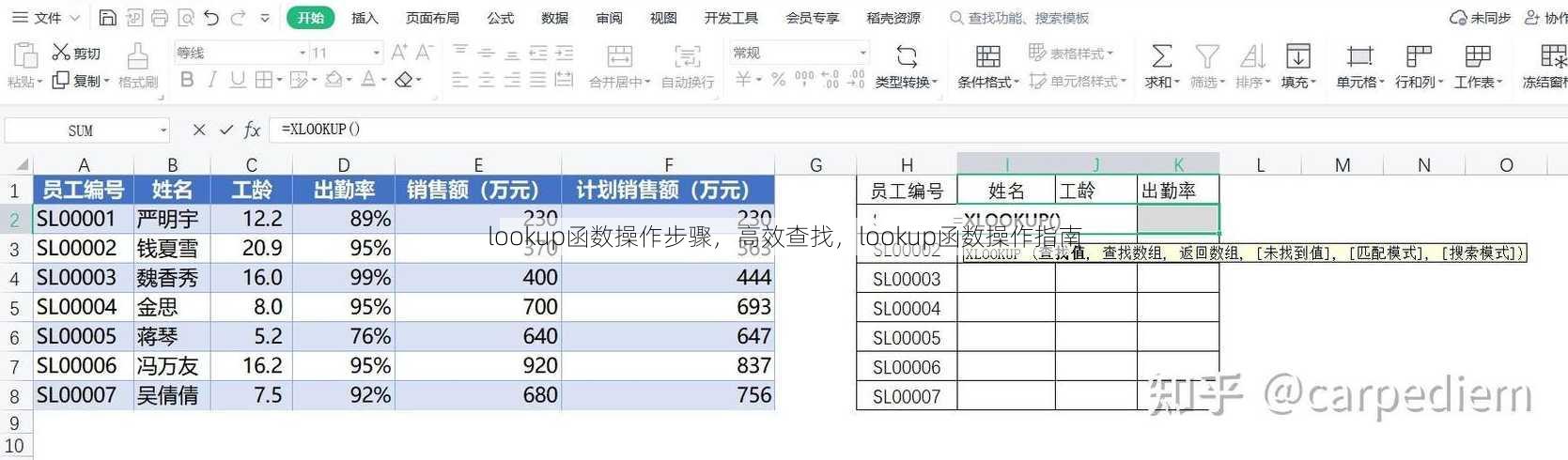
Task: Open the 开发工具 tab
Action: coord(731,18)
